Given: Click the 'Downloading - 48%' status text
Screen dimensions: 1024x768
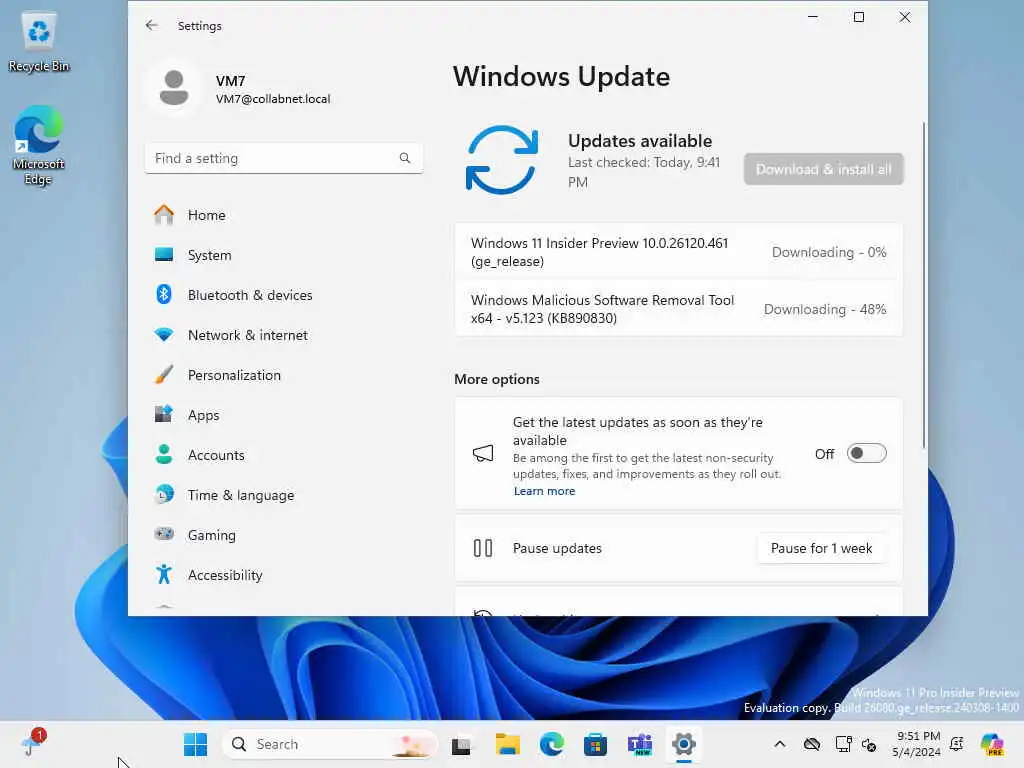Looking at the screenshot, I should (x=825, y=310).
